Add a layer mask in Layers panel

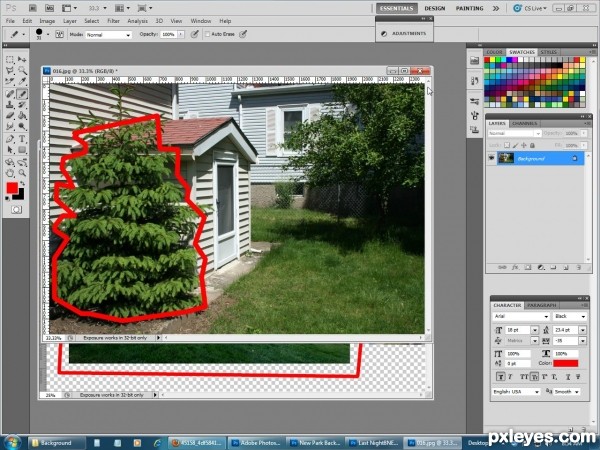tap(528, 267)
